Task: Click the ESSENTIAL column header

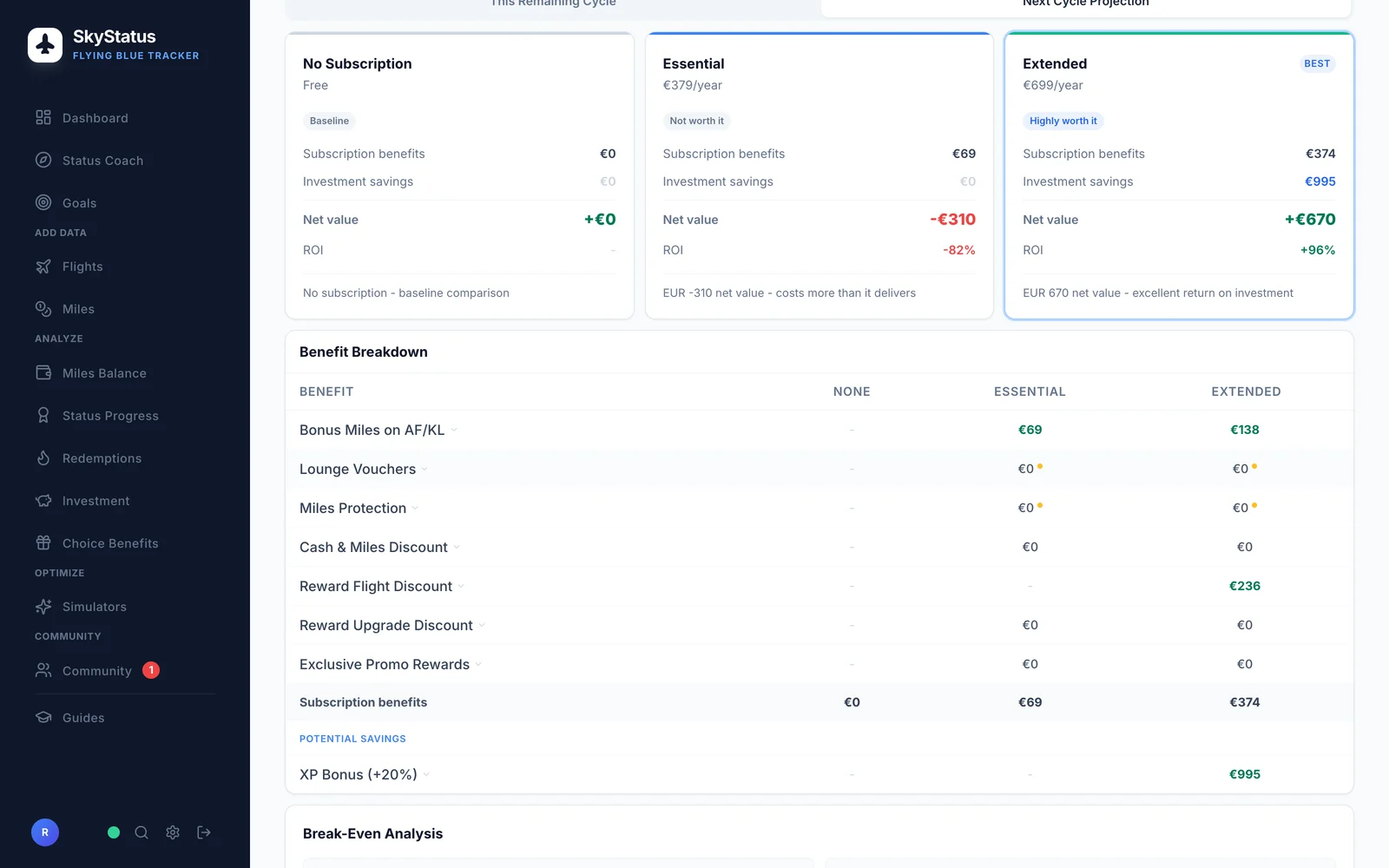Action: pyautogui.click(x=1030, y=391)
